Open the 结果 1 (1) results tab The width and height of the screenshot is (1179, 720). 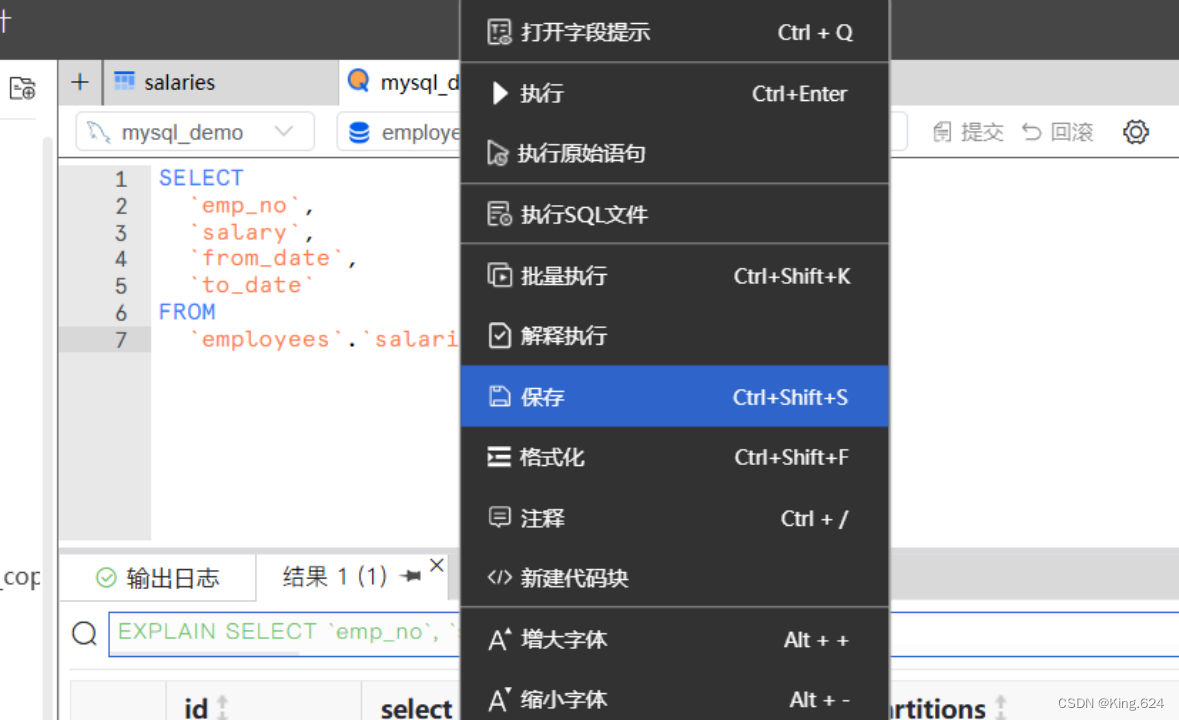[335, 577]
